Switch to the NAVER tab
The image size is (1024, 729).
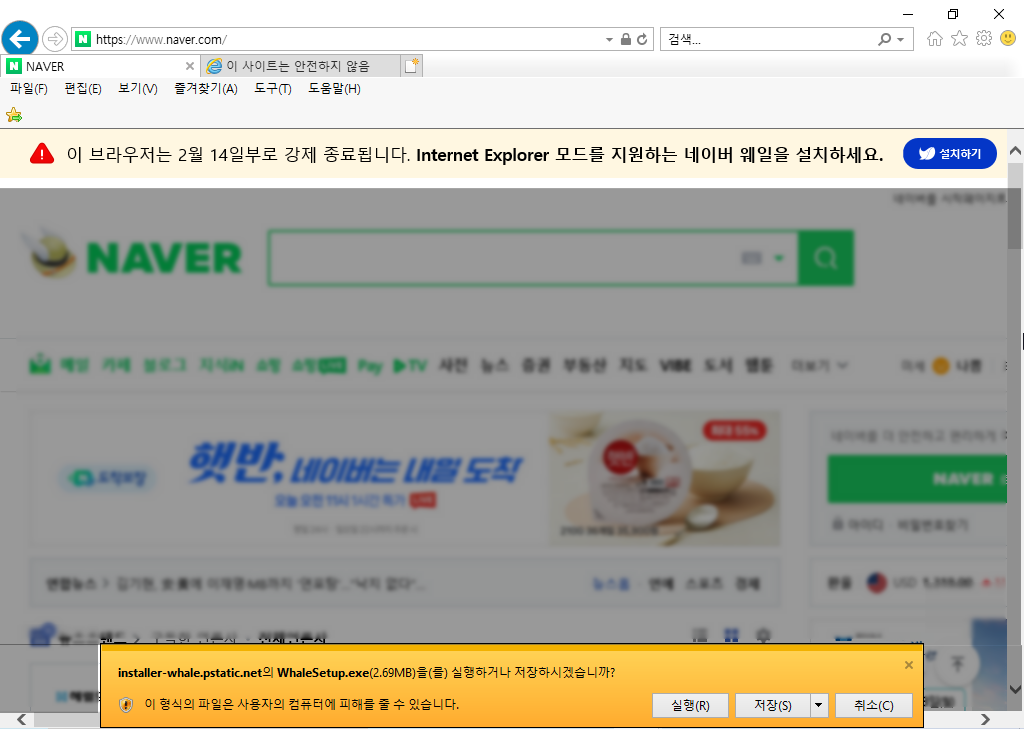pos(98,66)
